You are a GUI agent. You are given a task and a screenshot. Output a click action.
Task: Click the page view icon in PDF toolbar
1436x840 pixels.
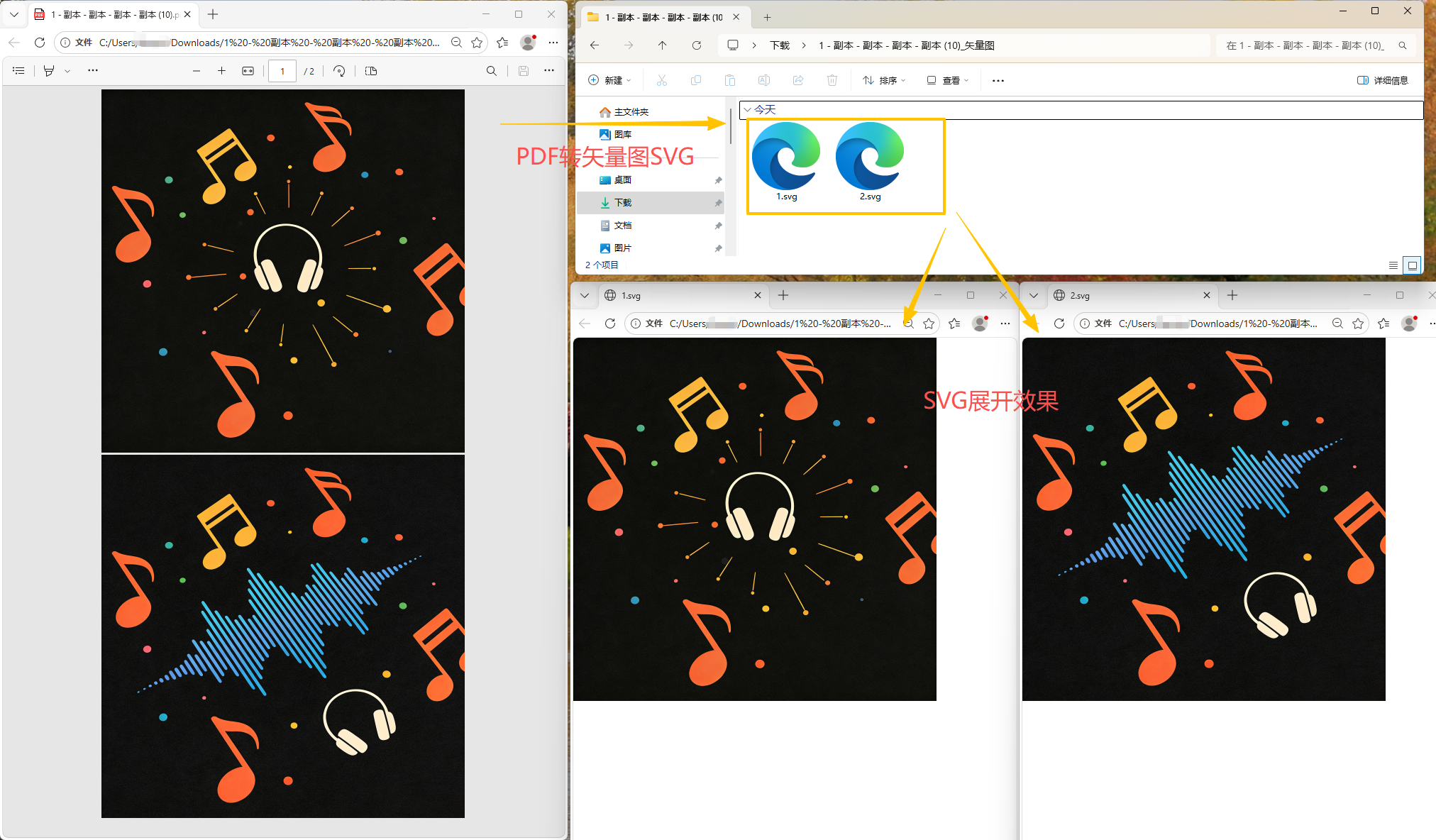click(x=371, y=71)
